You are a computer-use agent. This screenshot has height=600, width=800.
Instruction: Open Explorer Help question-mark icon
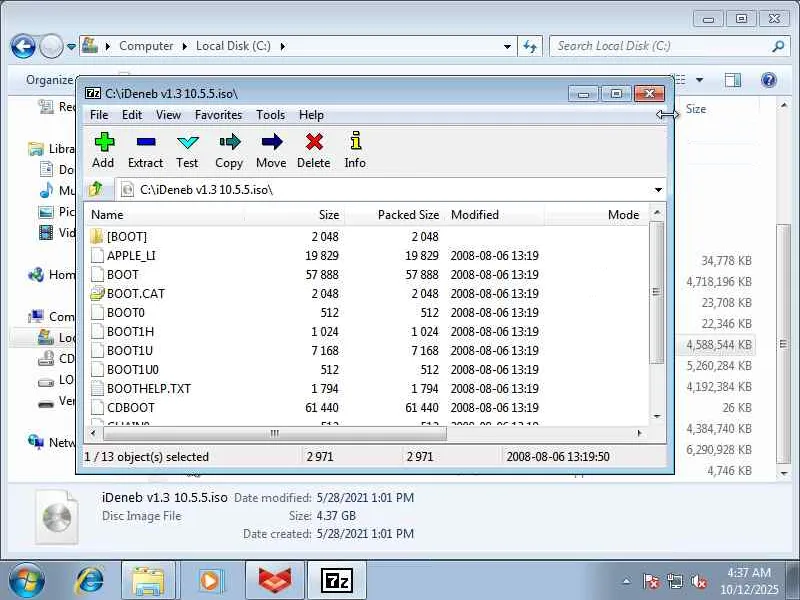coord(768,80)
